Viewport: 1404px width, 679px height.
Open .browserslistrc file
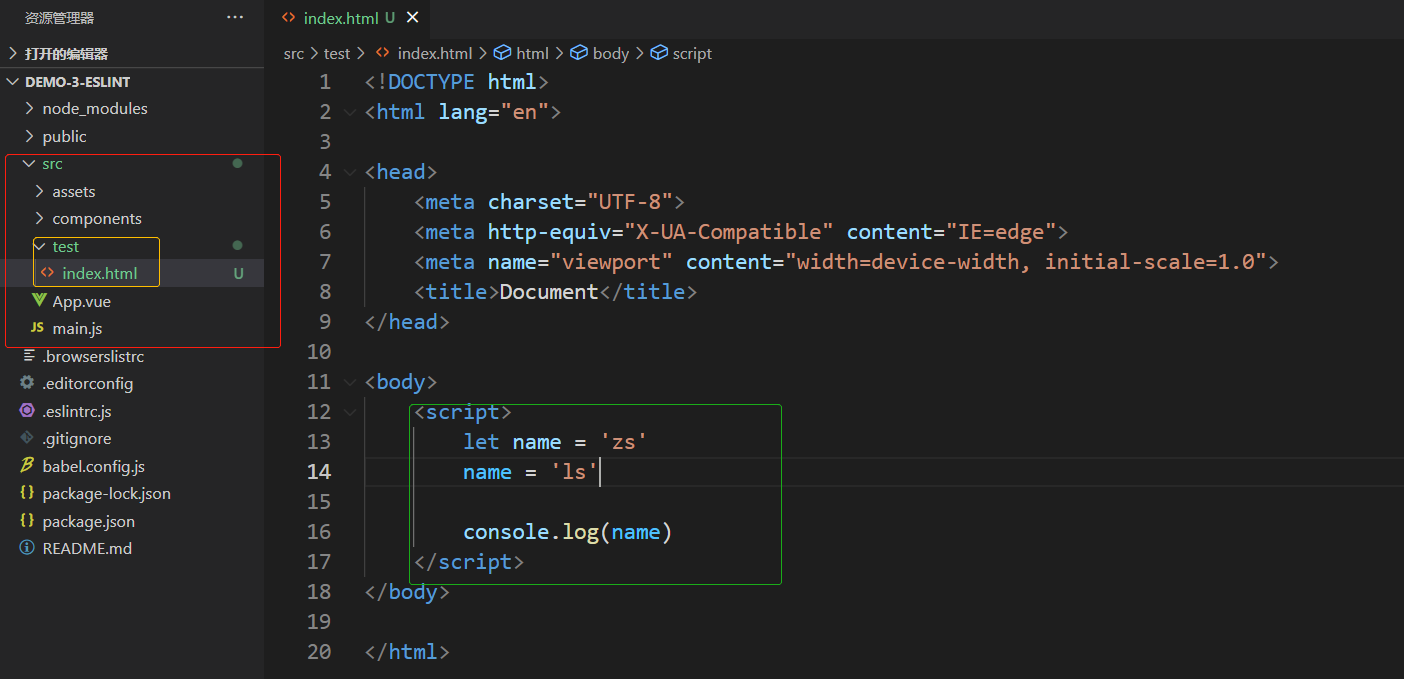pyautogui.click(x=132, y=356)
